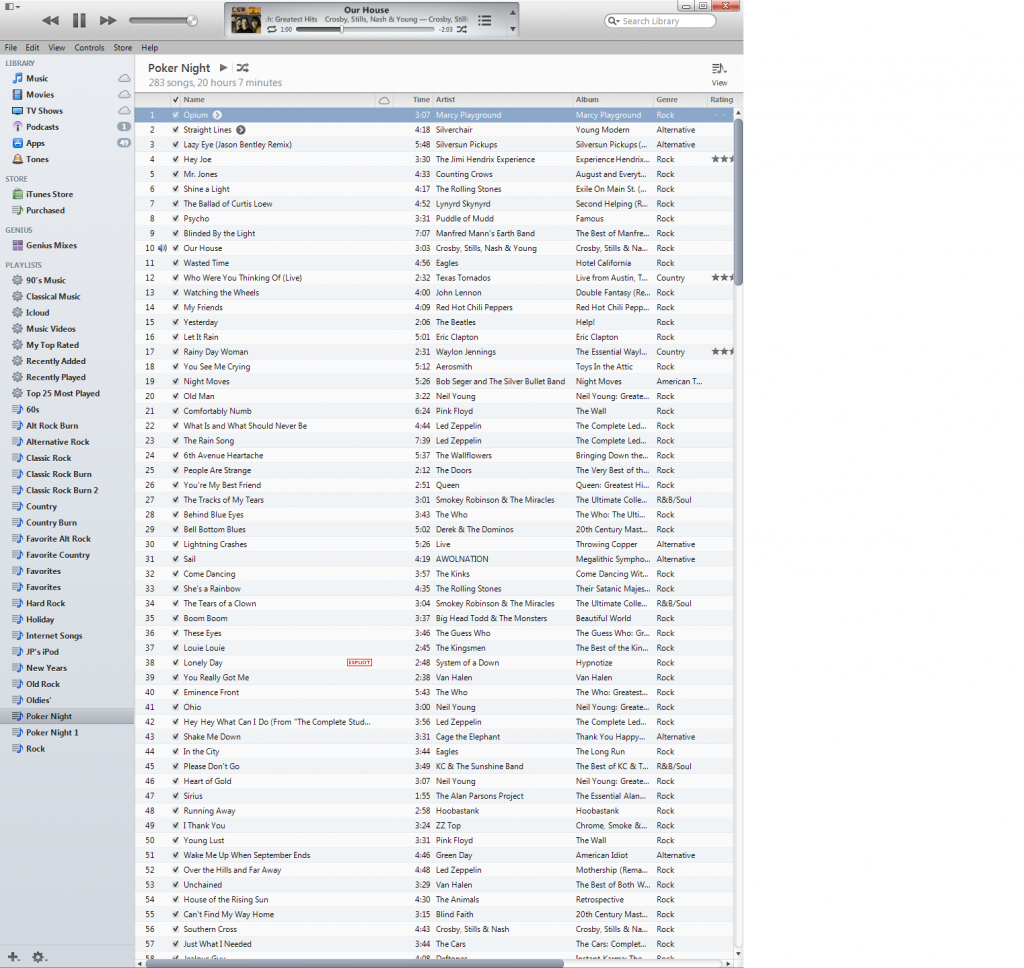
Task: Open Podcasts in the sidebar
Action: [42, 127]
